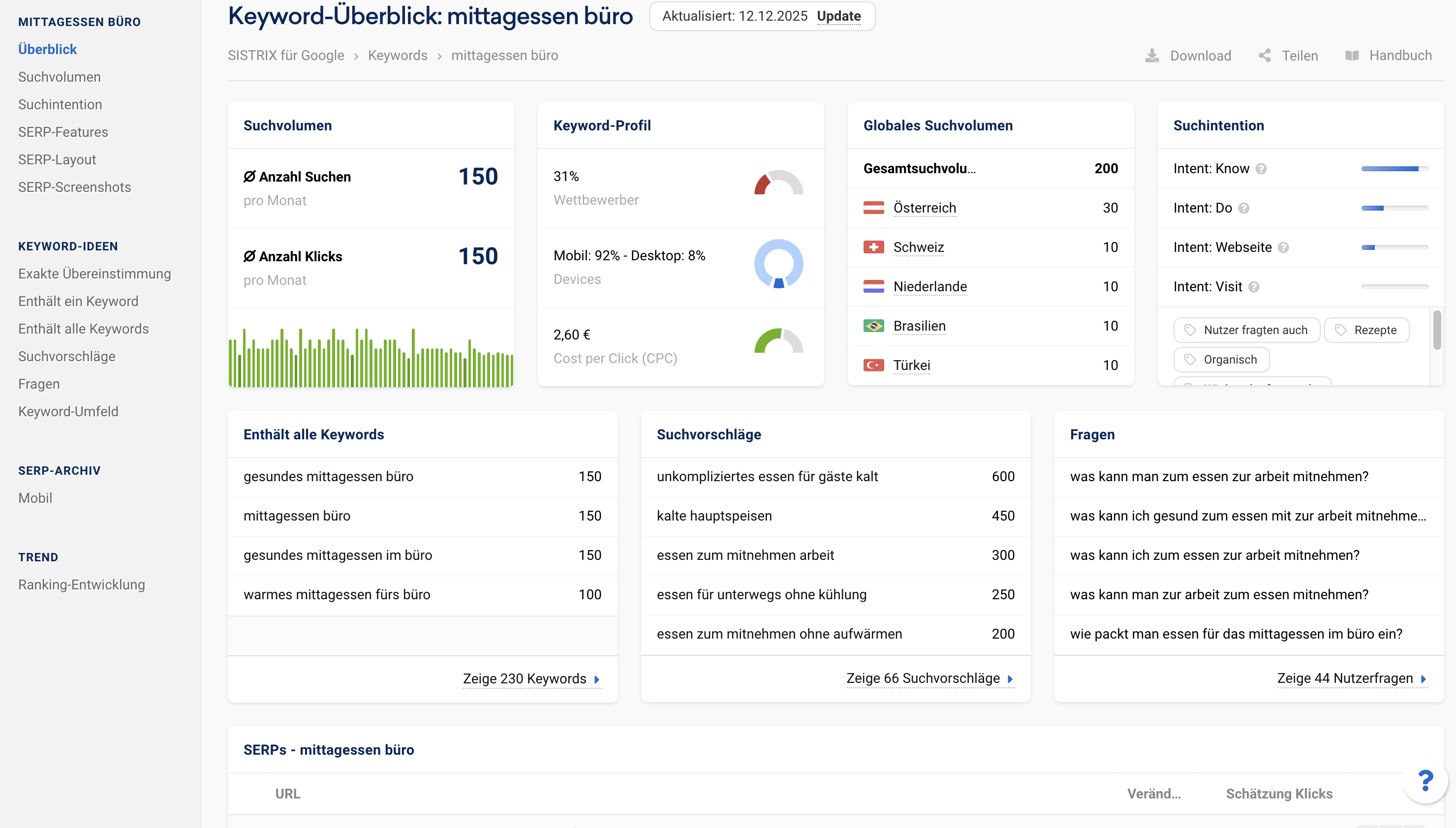Click the Download icon

1152,56
